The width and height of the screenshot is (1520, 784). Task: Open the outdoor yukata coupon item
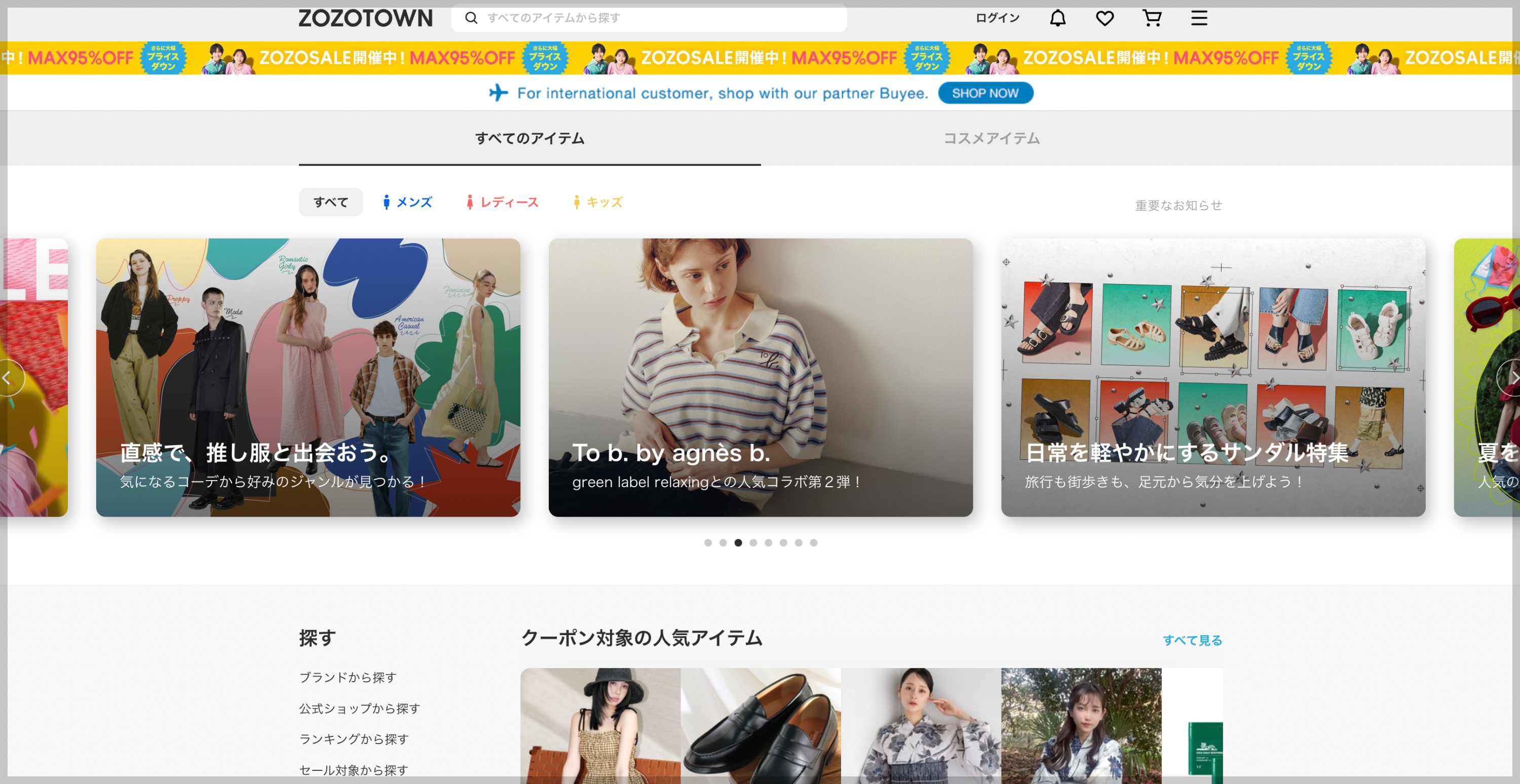coord(1082,726)
